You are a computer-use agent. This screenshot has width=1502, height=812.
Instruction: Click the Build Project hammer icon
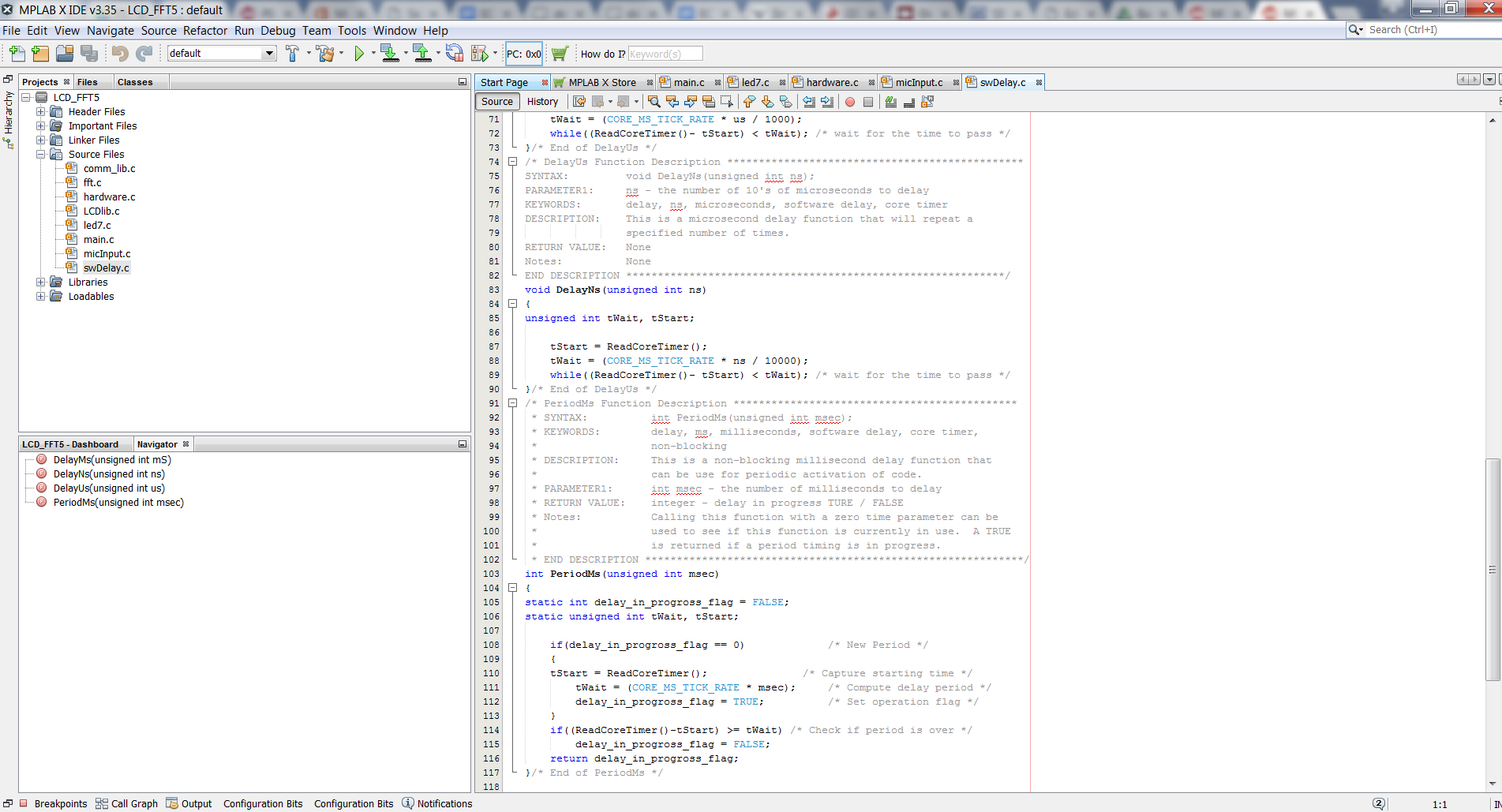tap(292, 54)
